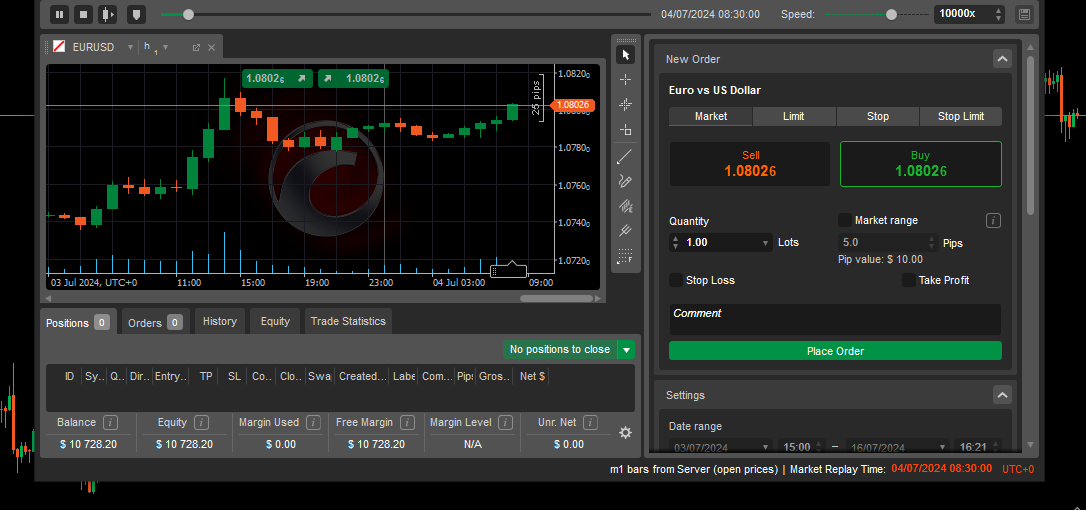This screenshot has width=1086, height=510.
Task: Click the Comment input field
Action: 835,319
